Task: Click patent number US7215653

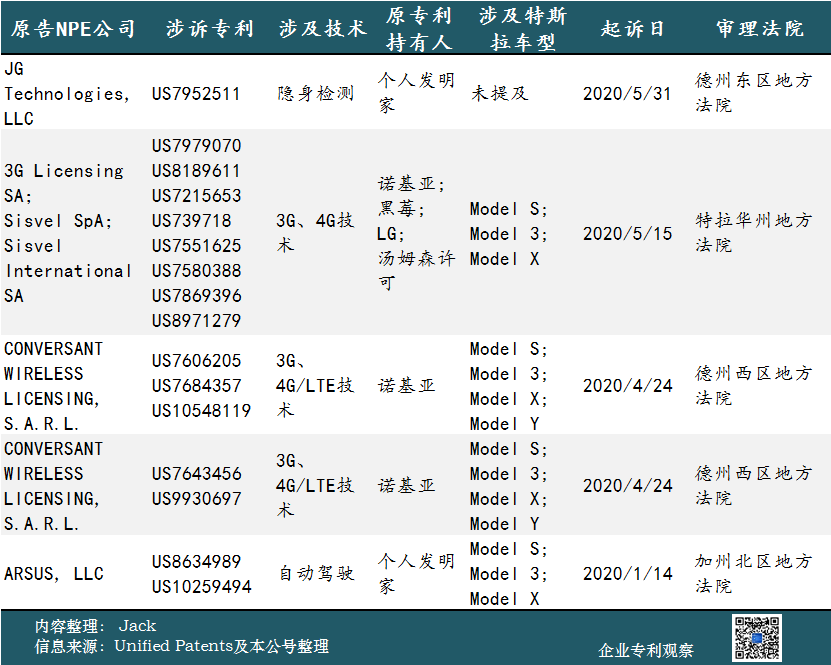Action: coord(196,196)
